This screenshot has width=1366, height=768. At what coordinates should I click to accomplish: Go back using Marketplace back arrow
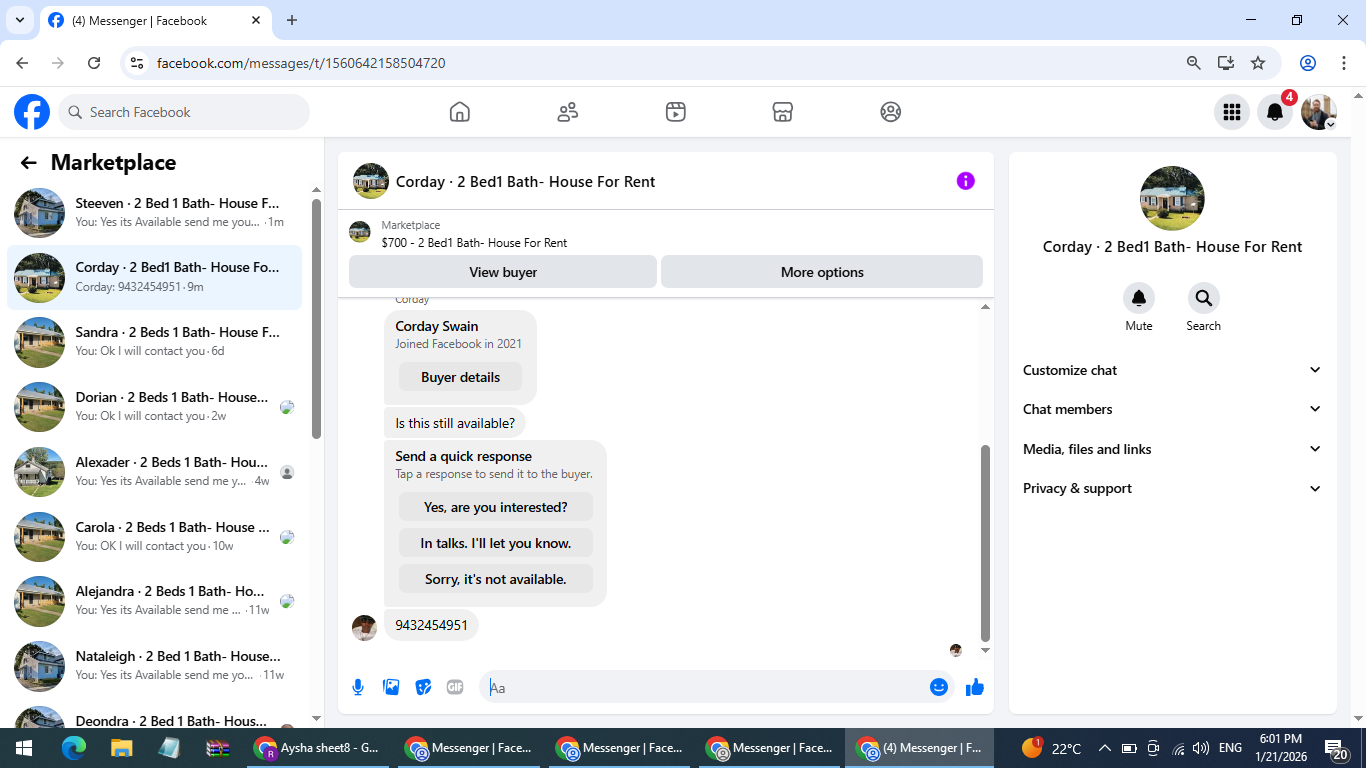(x=29, y=163)
